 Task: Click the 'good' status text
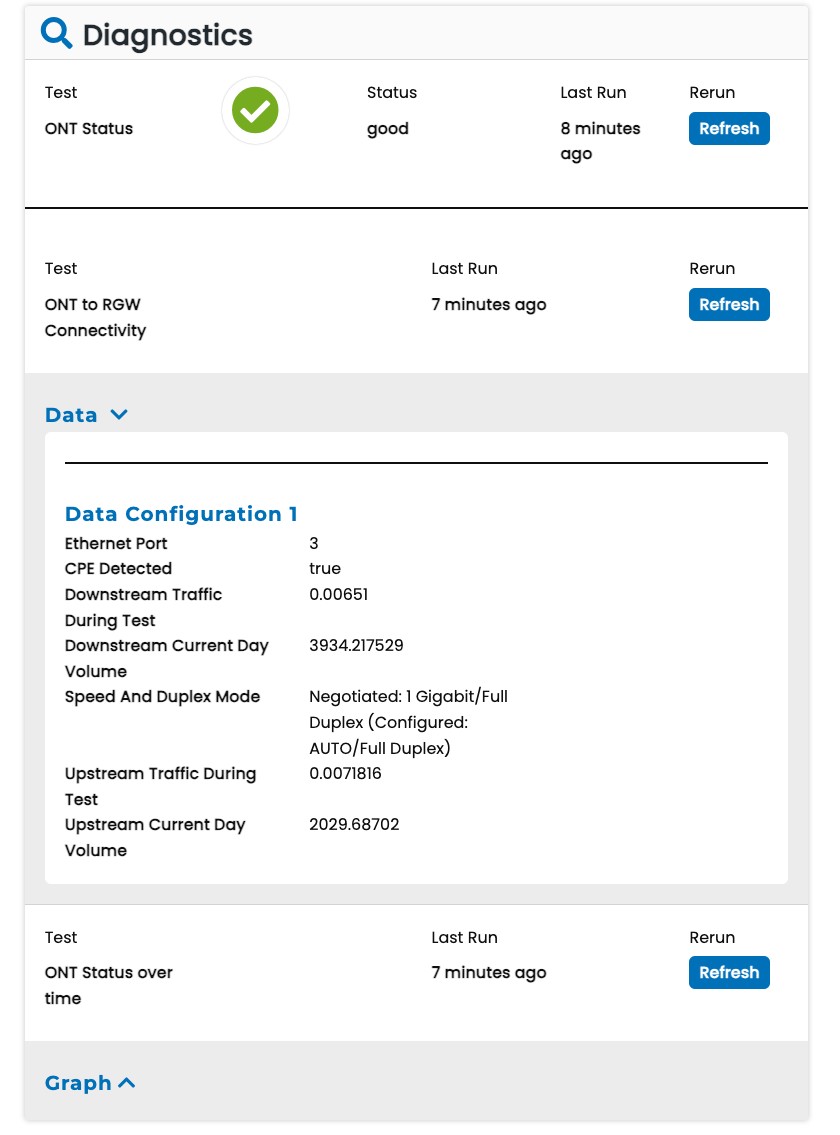click(x=387, y=129)
